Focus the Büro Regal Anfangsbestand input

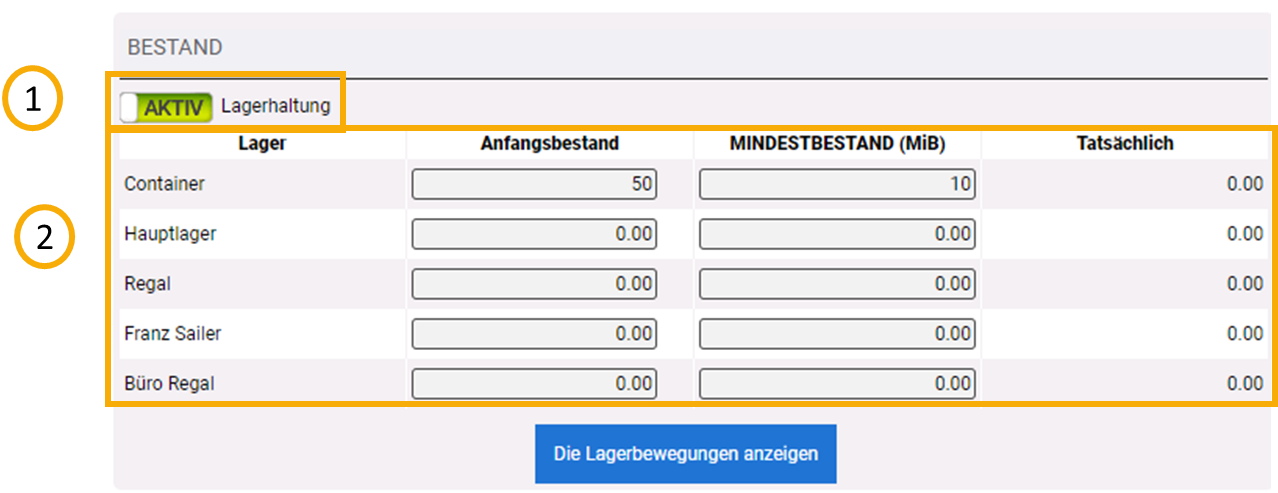click(x=534, y=383)
